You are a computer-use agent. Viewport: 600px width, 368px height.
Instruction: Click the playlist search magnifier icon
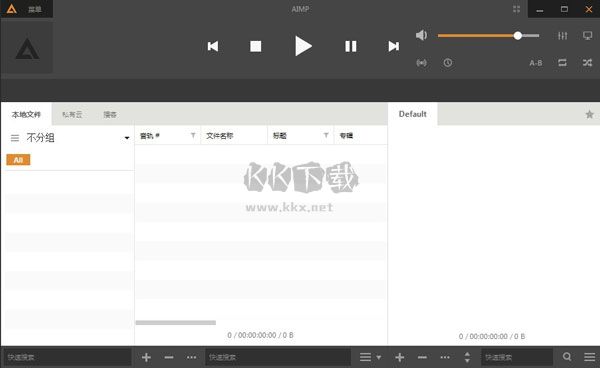coord(567,357)
